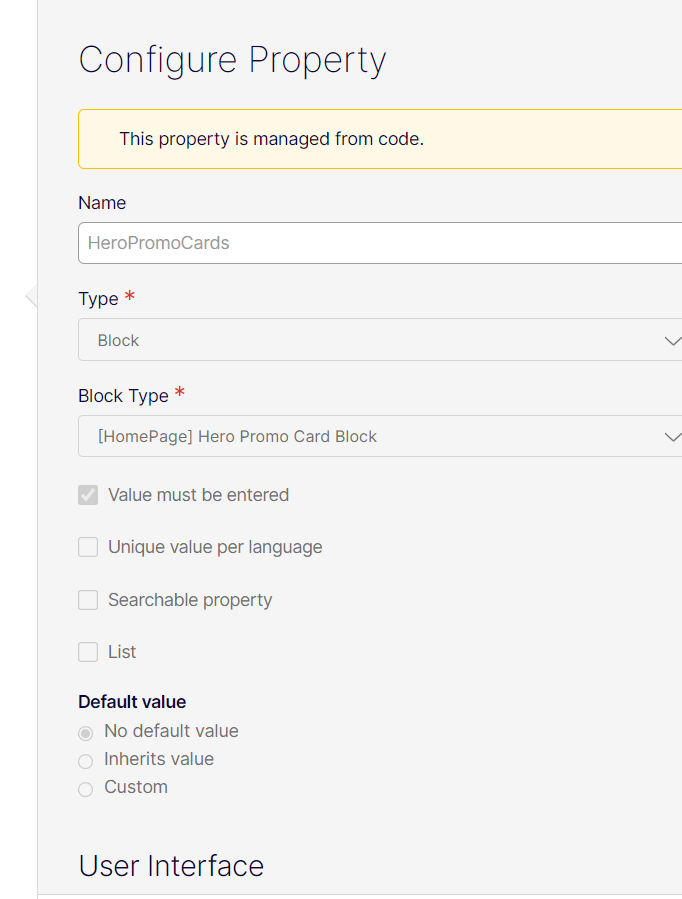Select the Custom default value option
Screen dimensions: 682x899
(x=86, y=789)
